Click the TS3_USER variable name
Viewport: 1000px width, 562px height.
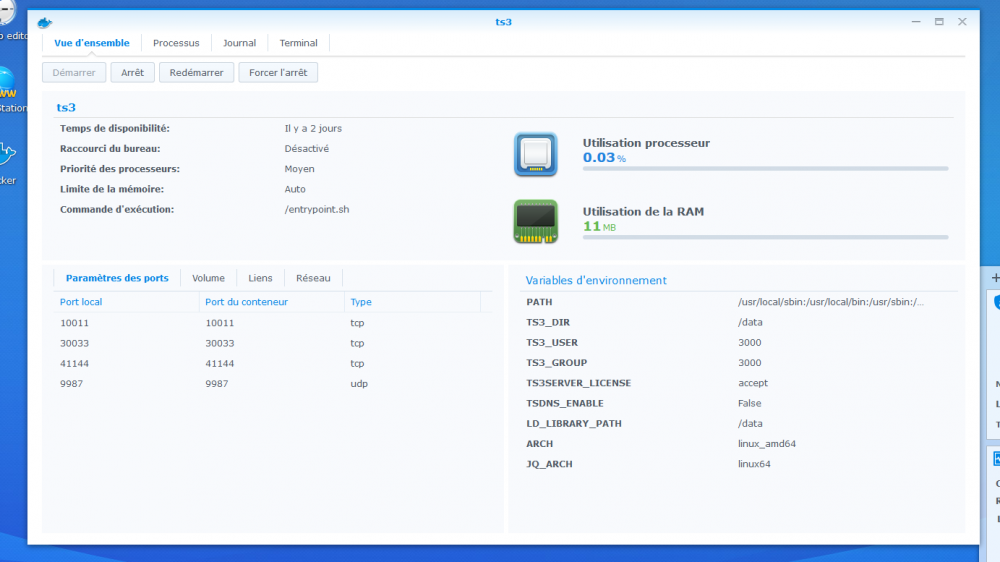(x=552, y=343)
